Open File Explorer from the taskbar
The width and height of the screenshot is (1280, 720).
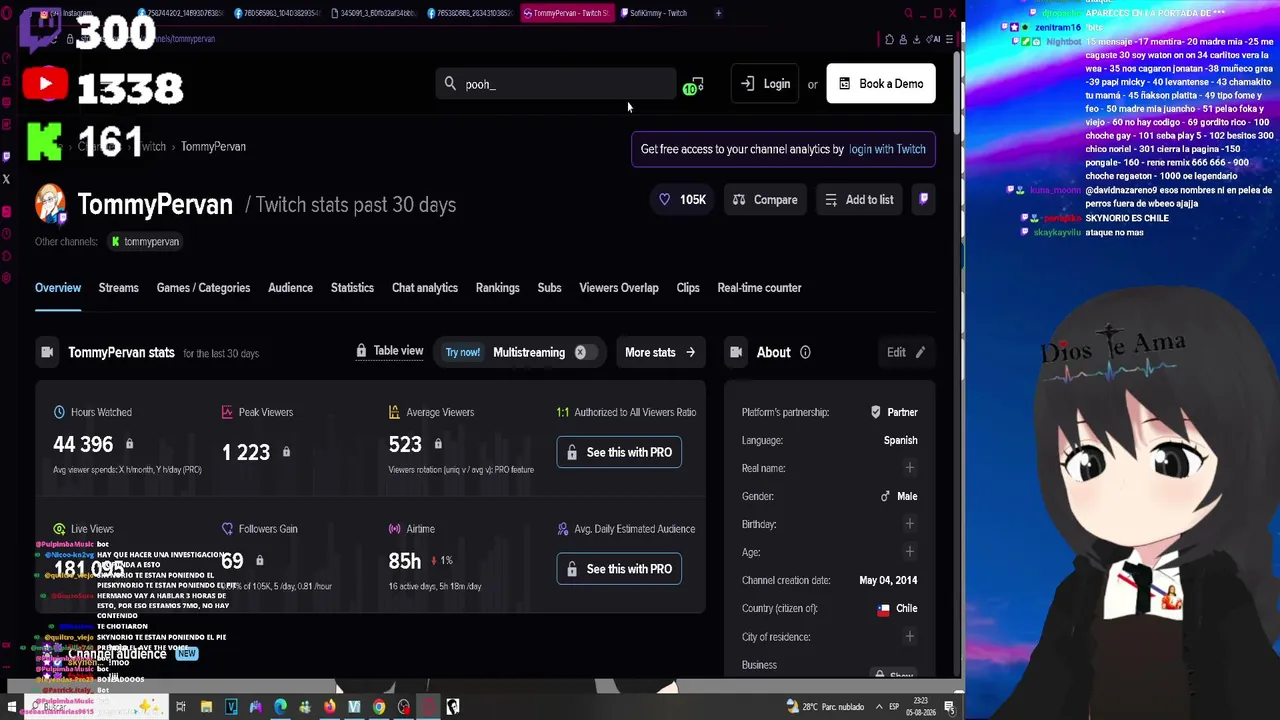click(x=206, y=707)
